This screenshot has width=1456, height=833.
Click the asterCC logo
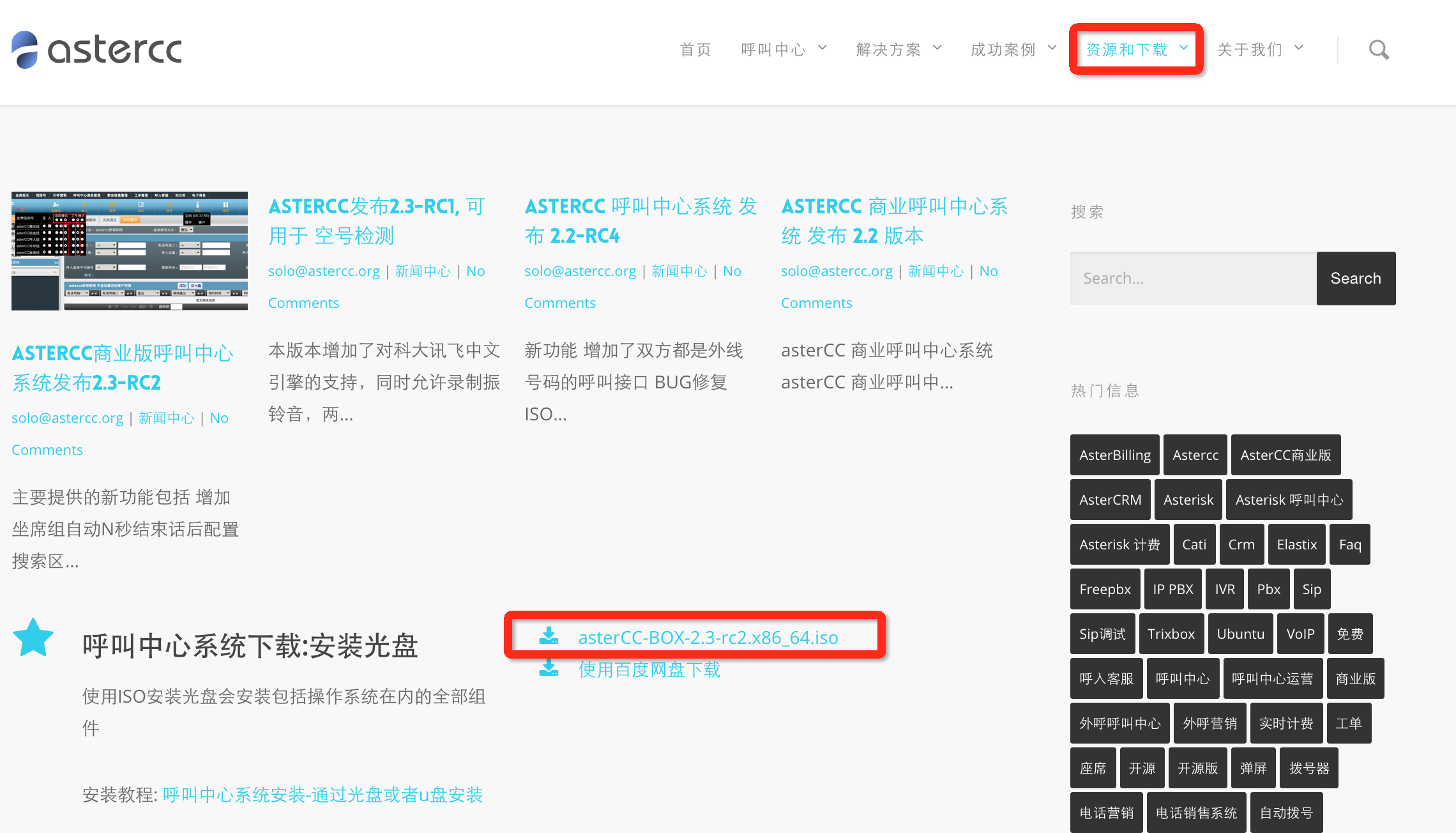coord(96,50)
